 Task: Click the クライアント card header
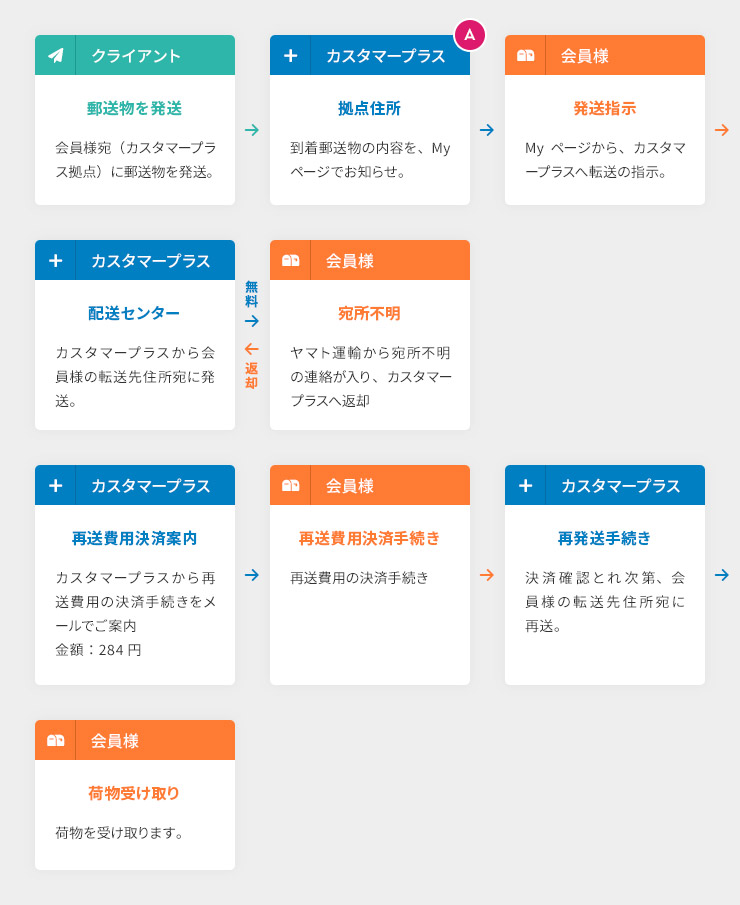pyautogui.click(x=134, y=55)
